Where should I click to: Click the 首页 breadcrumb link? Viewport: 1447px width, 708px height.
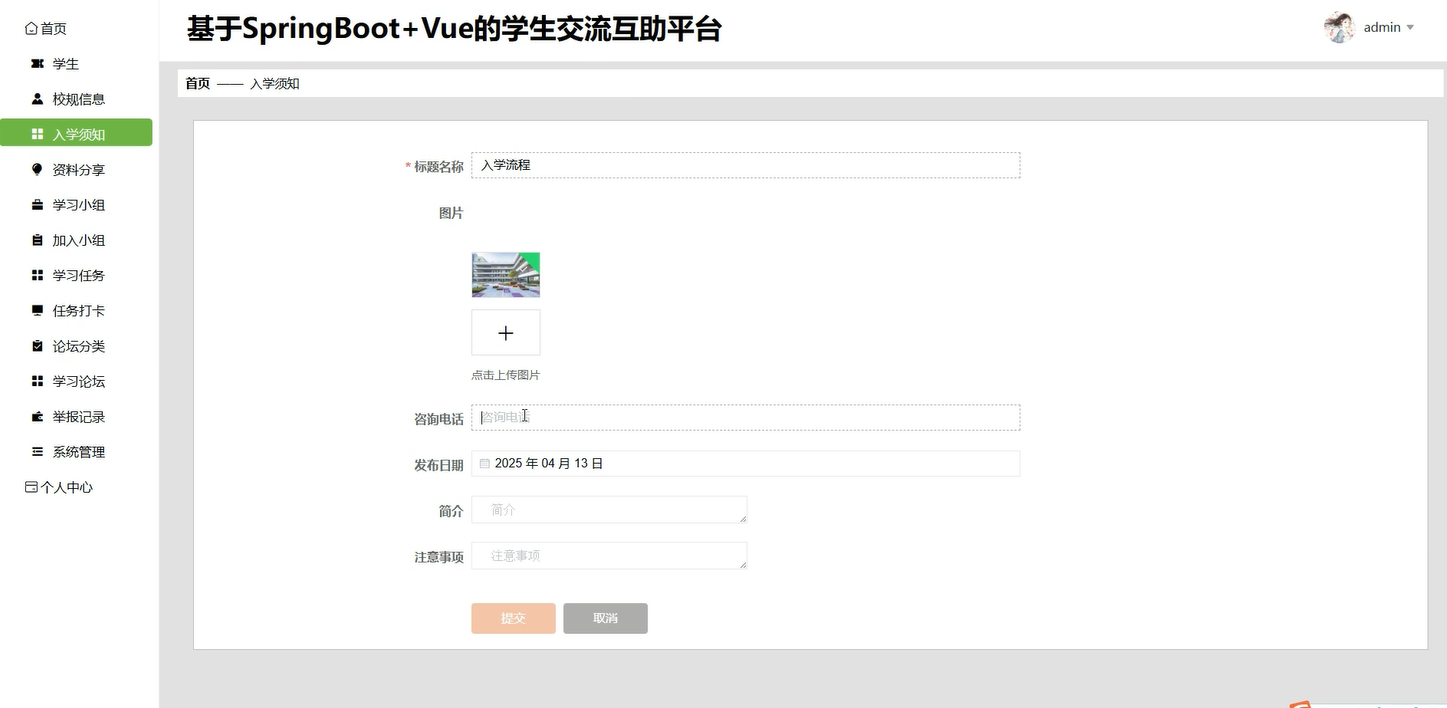point(198,84)
